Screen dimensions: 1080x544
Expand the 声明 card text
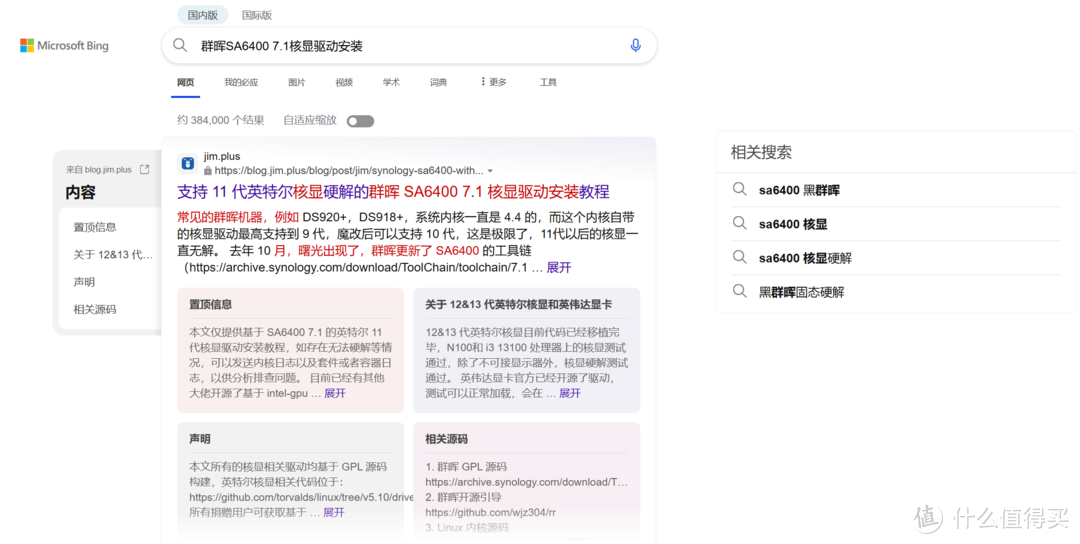tap(333, 512)
